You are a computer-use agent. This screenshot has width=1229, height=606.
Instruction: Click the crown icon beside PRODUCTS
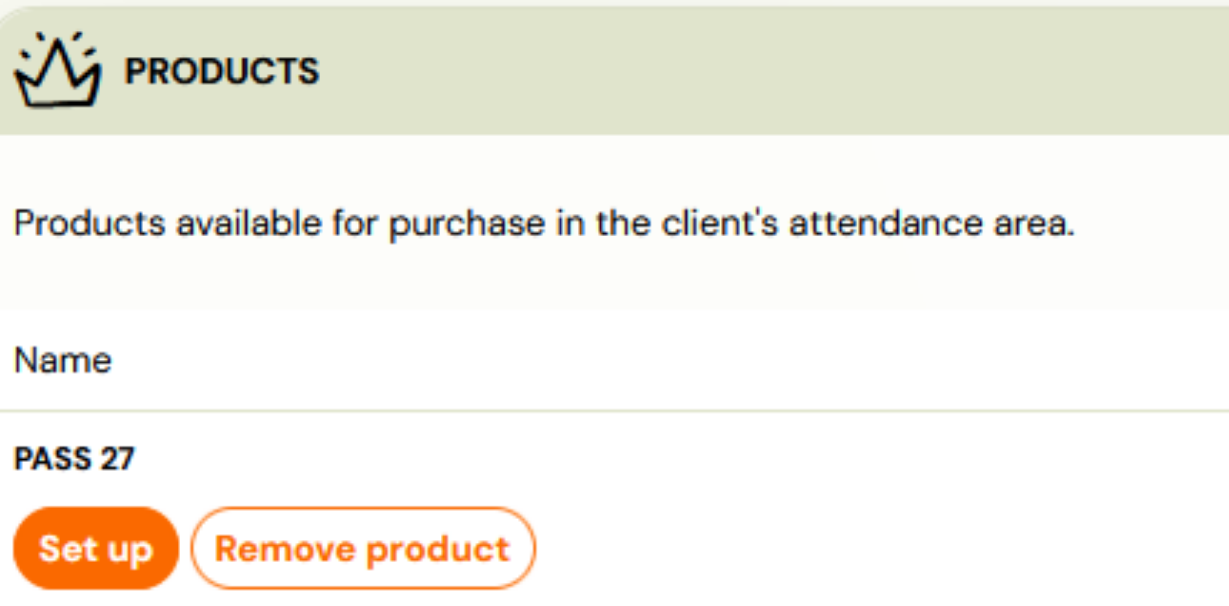(57, 71)
